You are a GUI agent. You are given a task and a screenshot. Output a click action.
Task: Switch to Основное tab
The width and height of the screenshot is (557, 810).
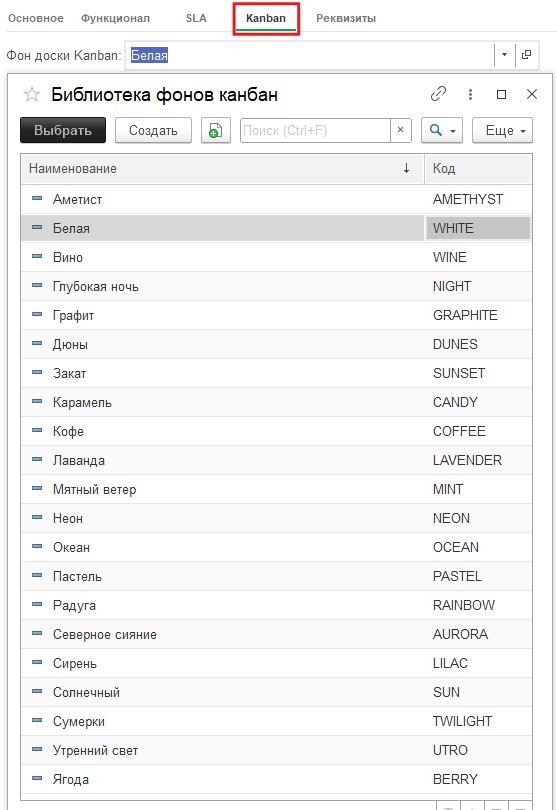[36, 18]
